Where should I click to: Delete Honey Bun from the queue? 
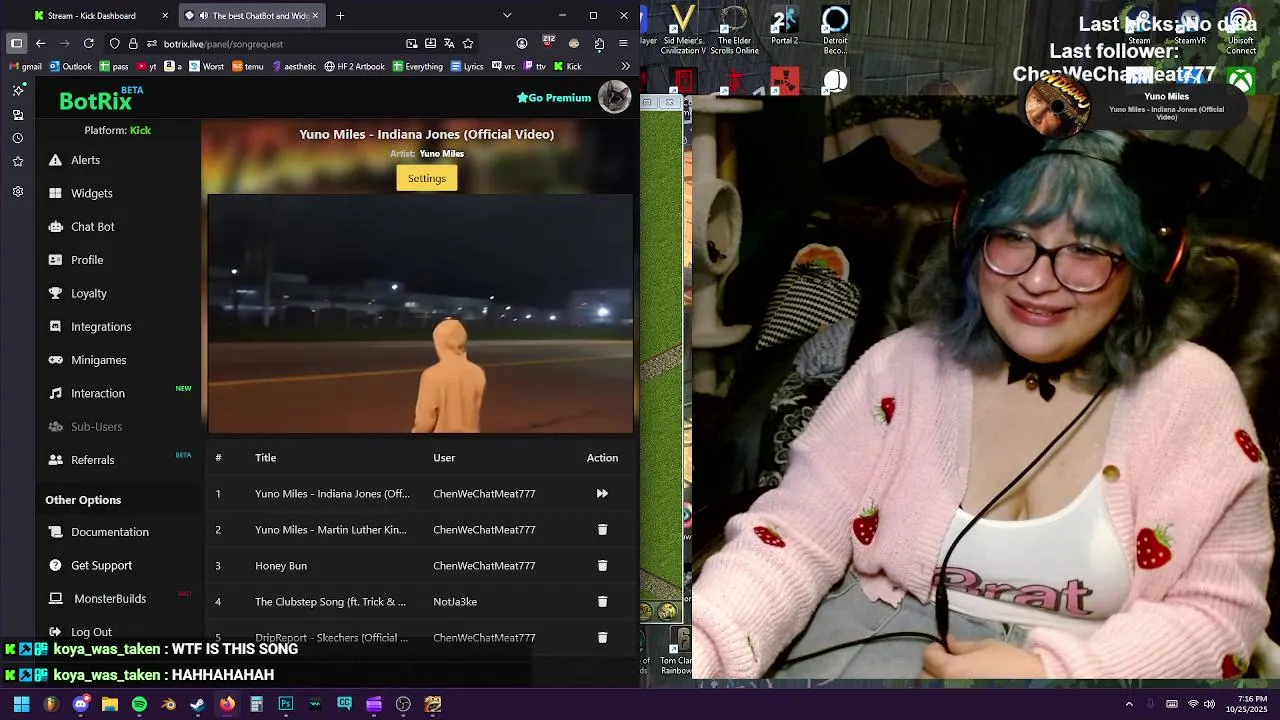(602, 565)
